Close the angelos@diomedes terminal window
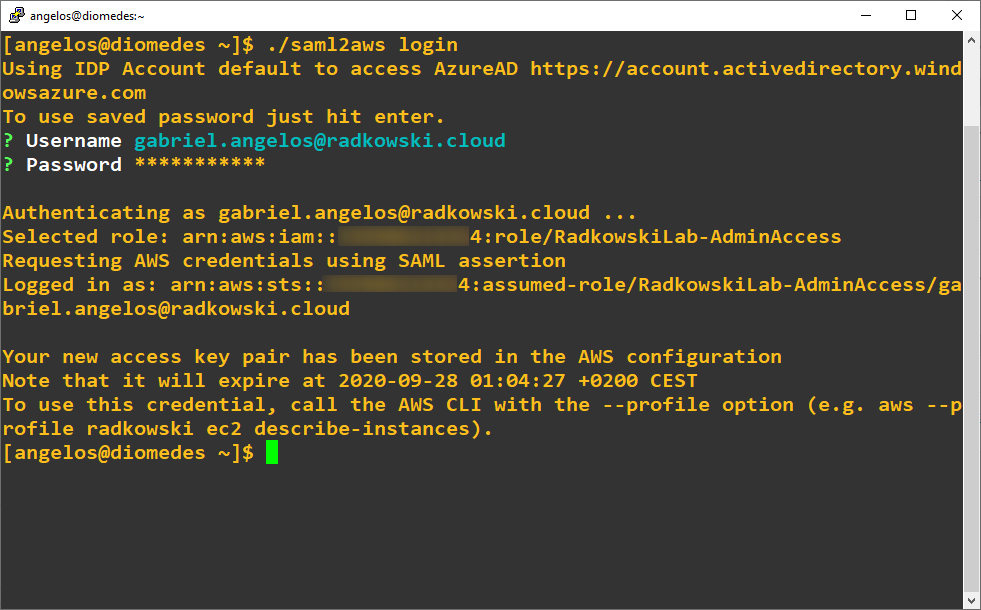This screenshot has height=610, width=981. click(957, 15)
